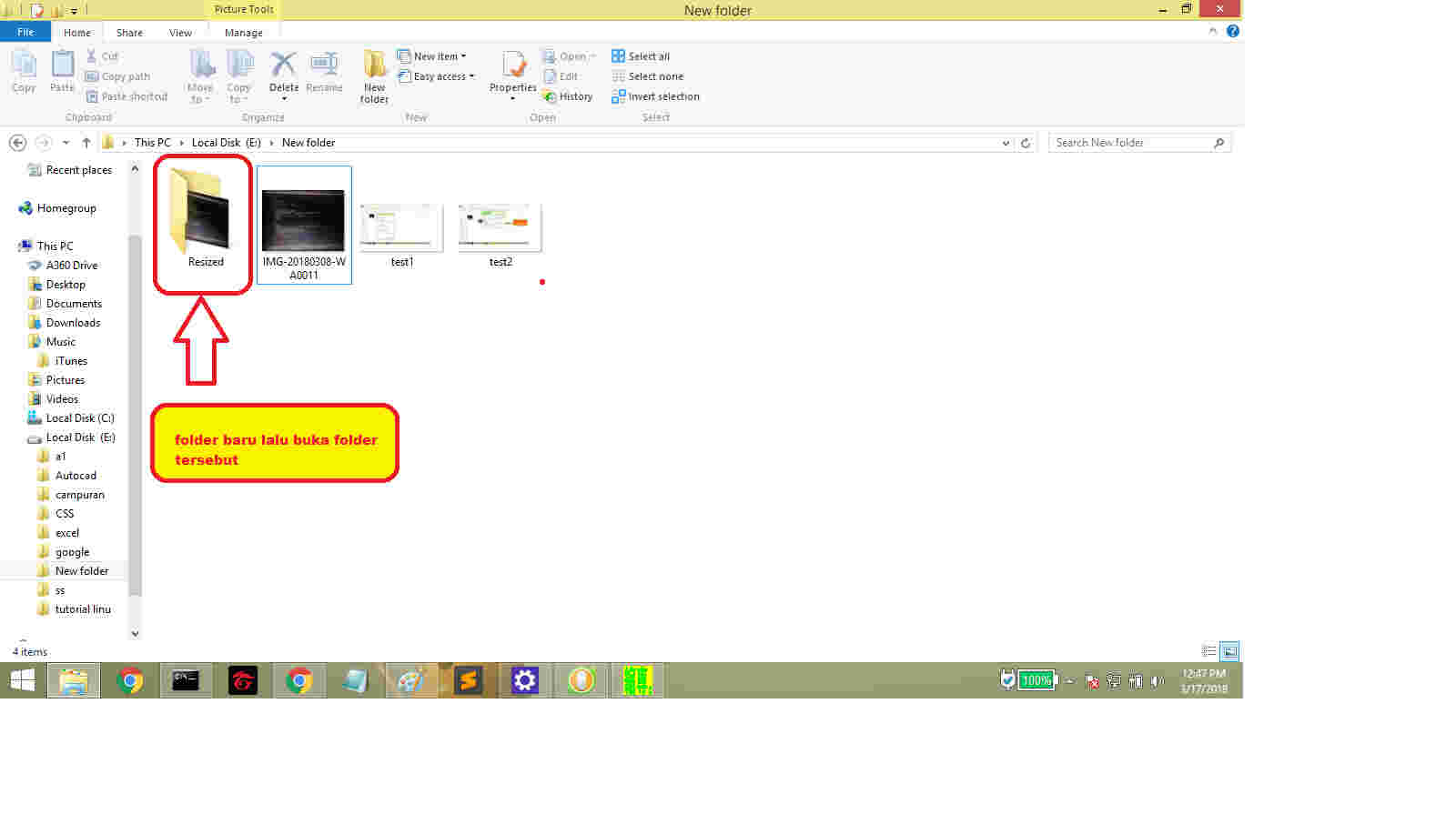Click Paste shortcut in ribbon
Screen dimensions: 1456x814
[126, 96]
